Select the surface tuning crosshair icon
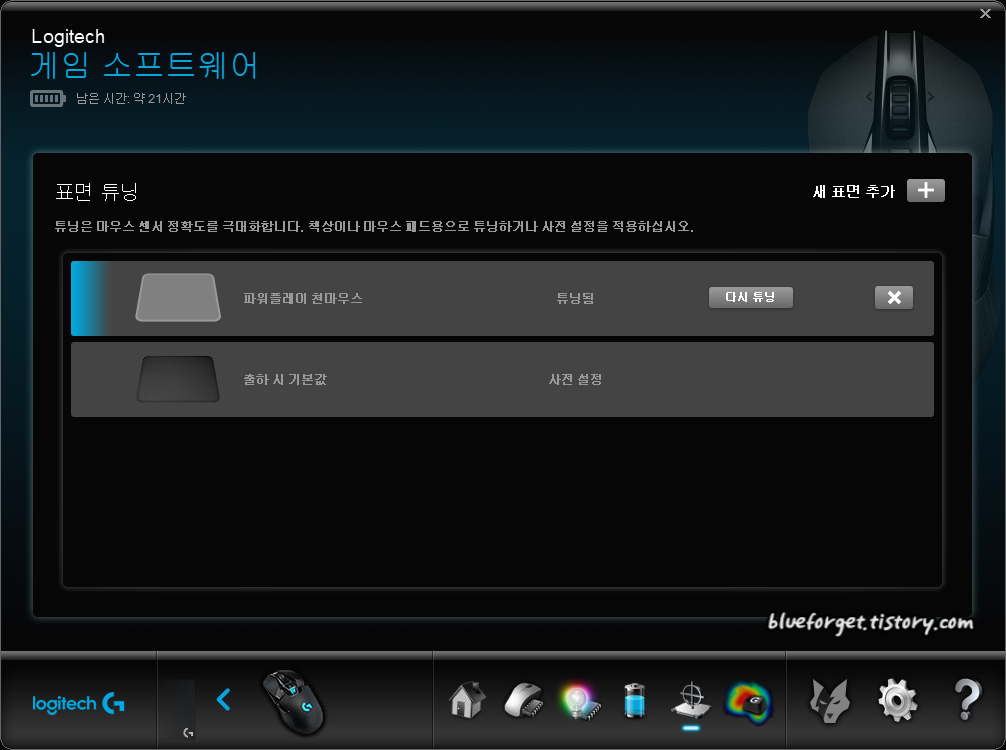Screen dimensions: 1006x750 tap(691, 700)
